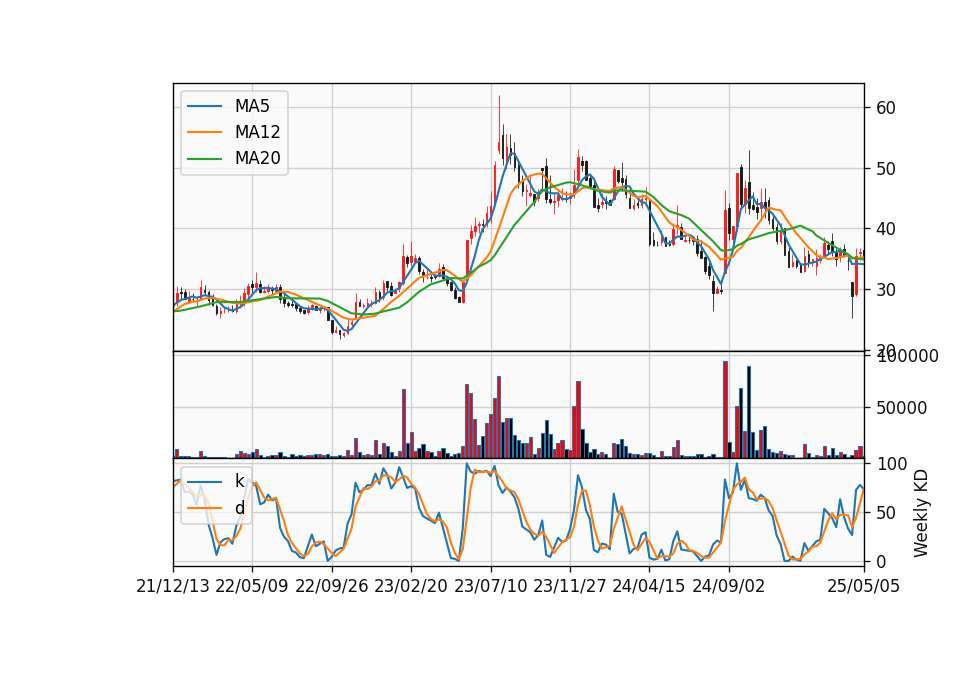Click the date label 21/12/13

pos(173,587)
